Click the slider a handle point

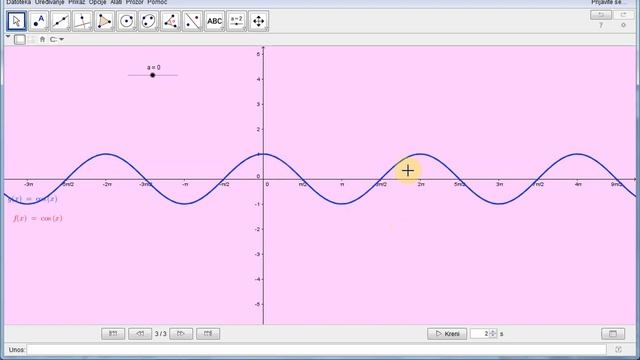(x=153, y=75)
